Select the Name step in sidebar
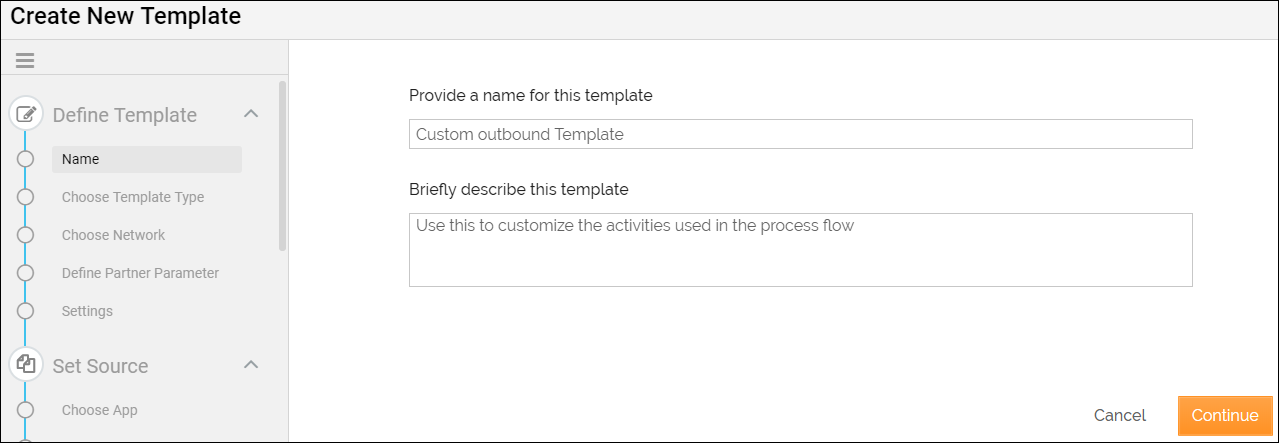The image size is (1279, 443). point(146,159)
